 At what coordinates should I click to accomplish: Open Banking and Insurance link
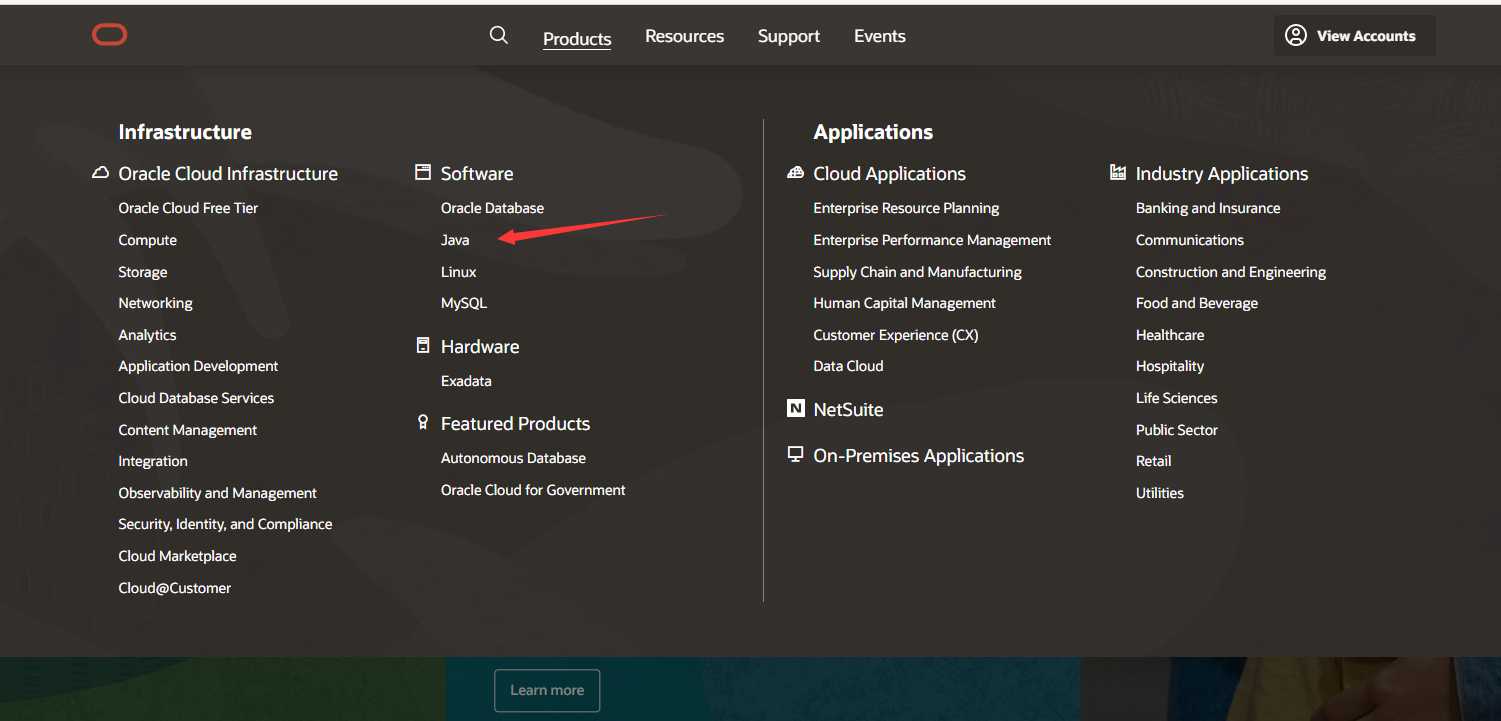pos(1208,208)
